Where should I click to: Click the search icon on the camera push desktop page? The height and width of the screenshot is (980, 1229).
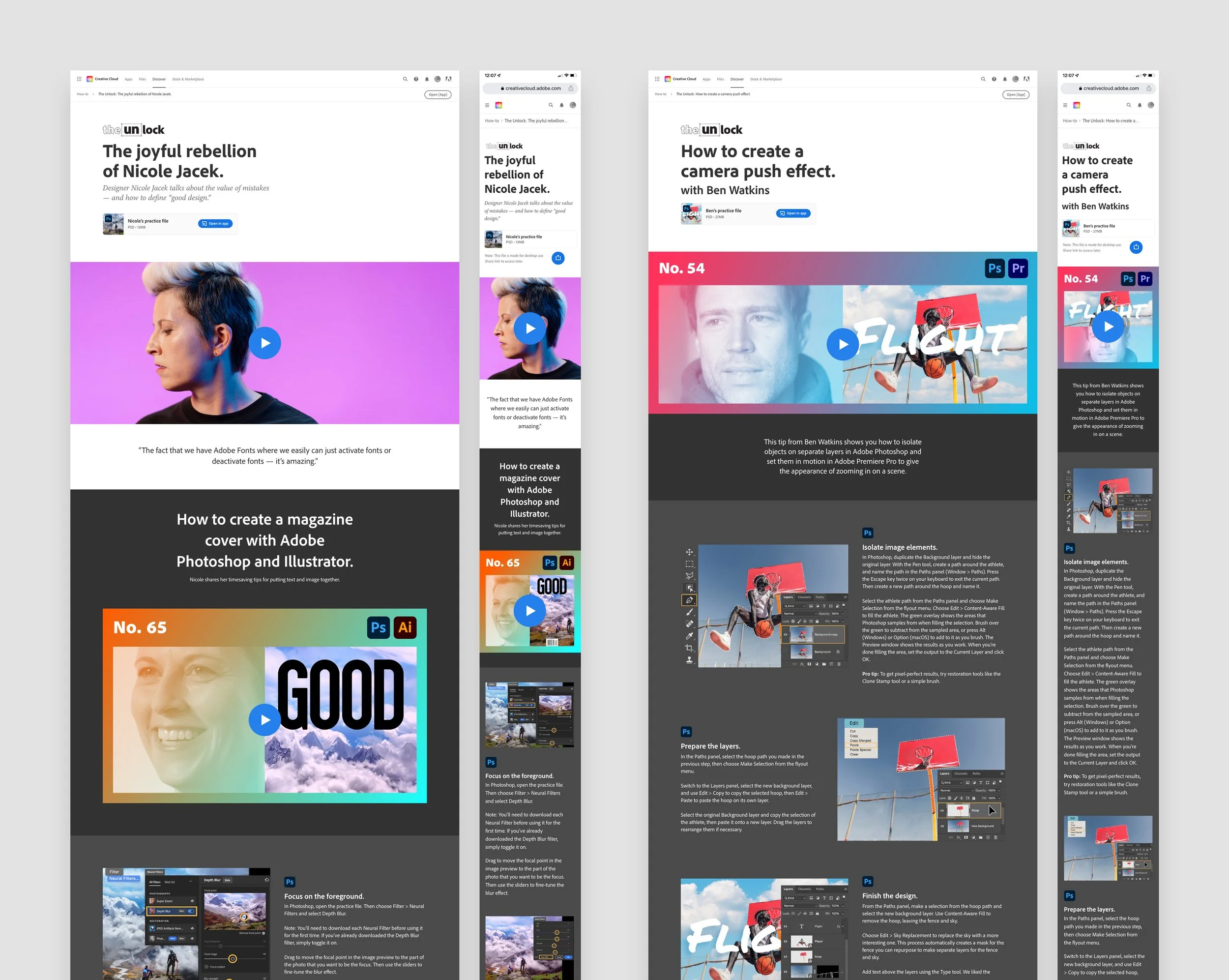pos(983,79)
